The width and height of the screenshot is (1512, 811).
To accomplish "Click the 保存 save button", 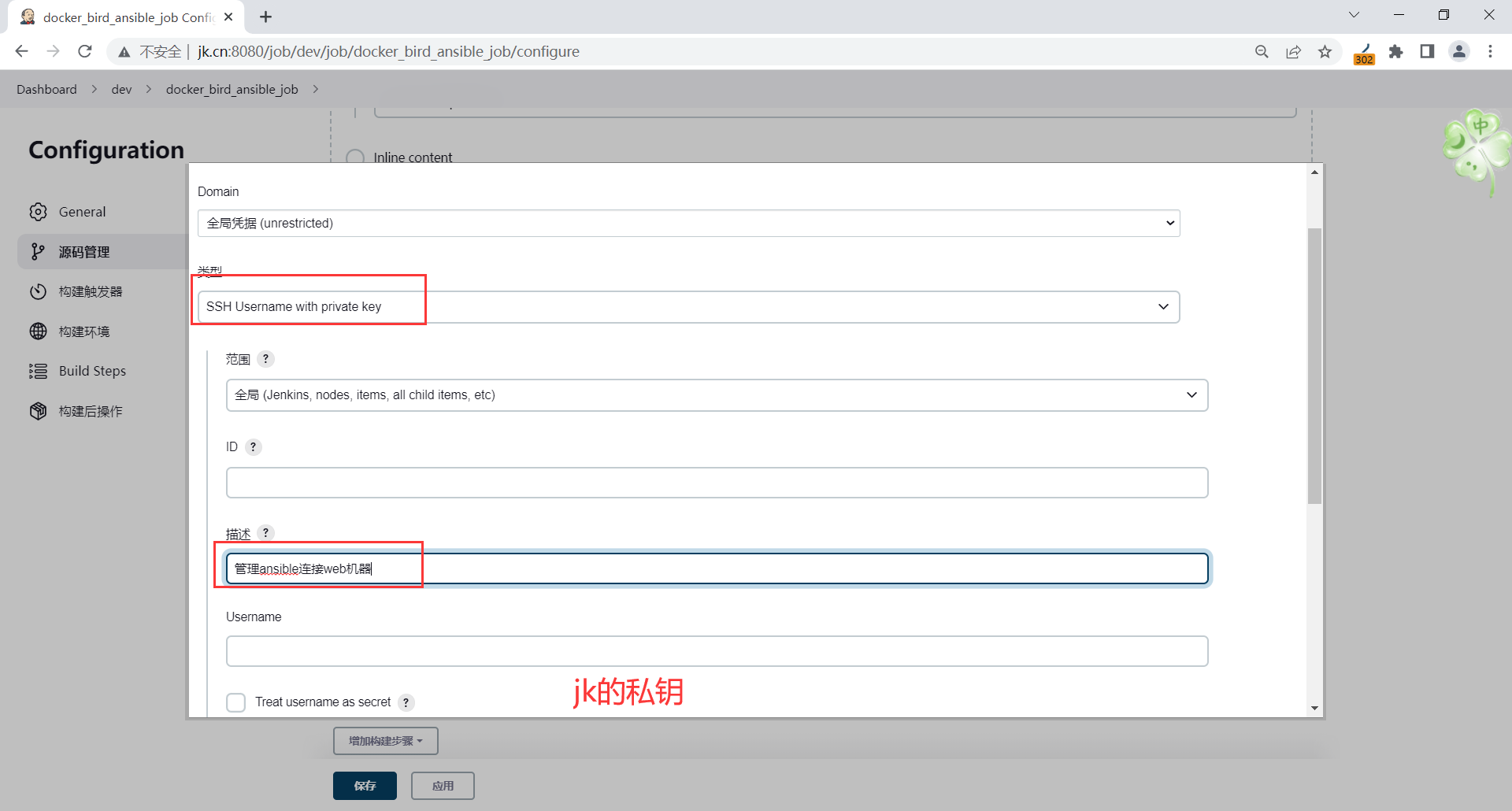I will tap(365, 786).
